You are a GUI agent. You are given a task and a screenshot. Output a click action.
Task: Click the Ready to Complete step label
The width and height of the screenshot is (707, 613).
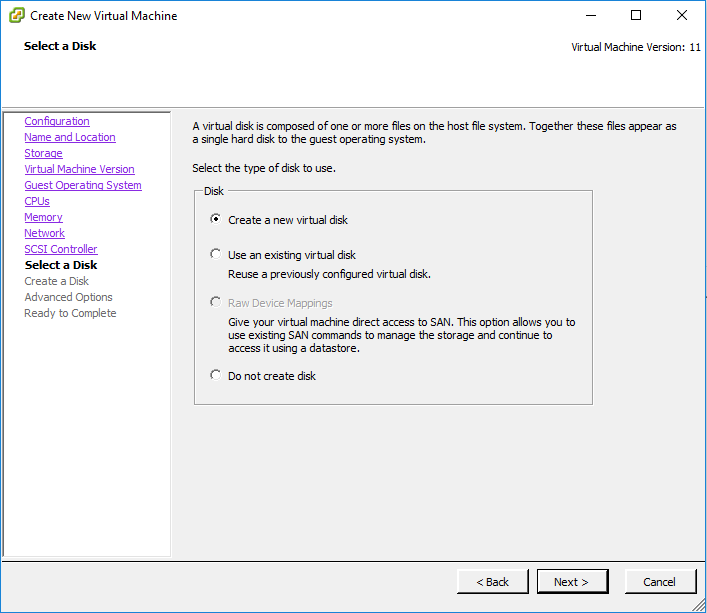coord(70,313)
